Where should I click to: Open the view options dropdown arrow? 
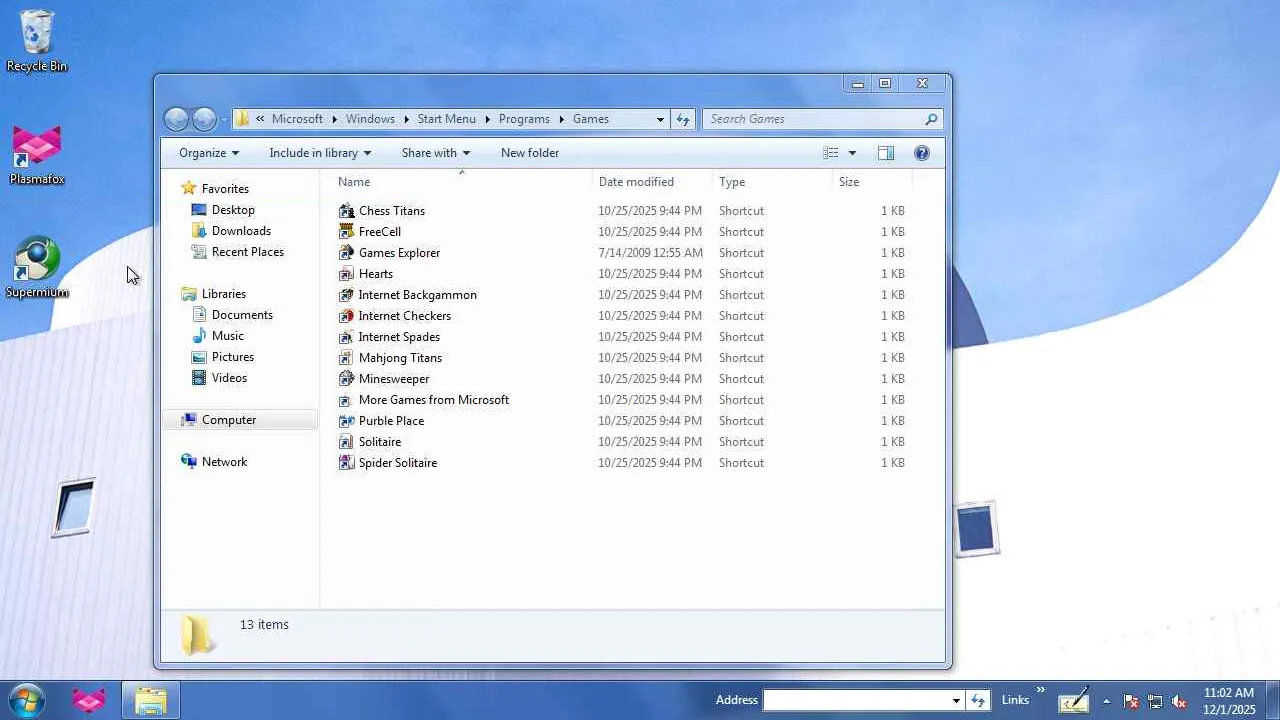tap(852, 153)
